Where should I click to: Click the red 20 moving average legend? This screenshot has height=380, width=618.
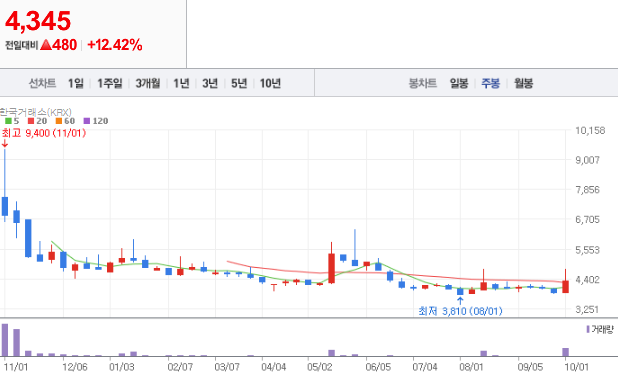tap(37, 121)
